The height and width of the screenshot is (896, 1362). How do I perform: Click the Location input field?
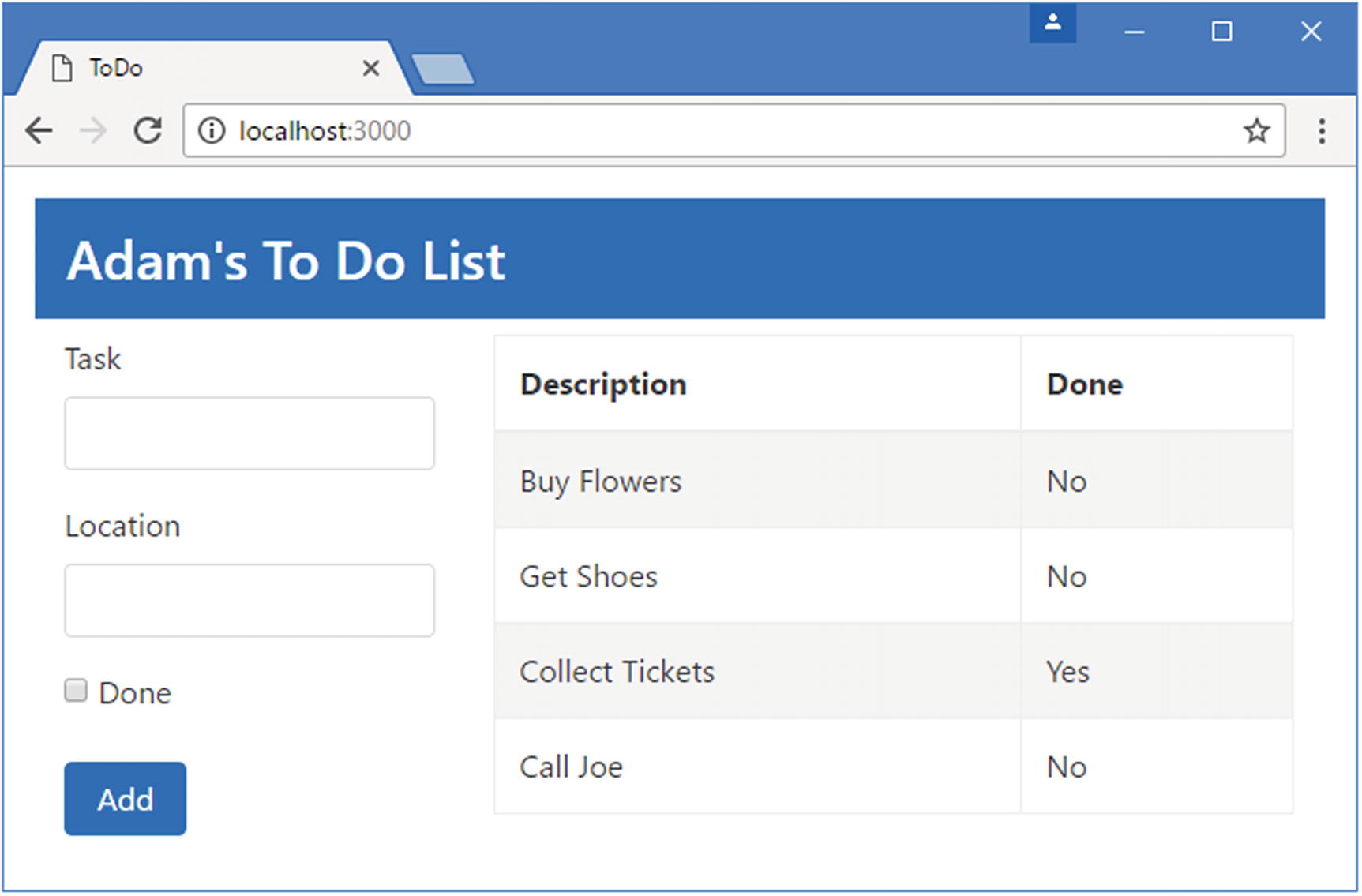(250, 600)
